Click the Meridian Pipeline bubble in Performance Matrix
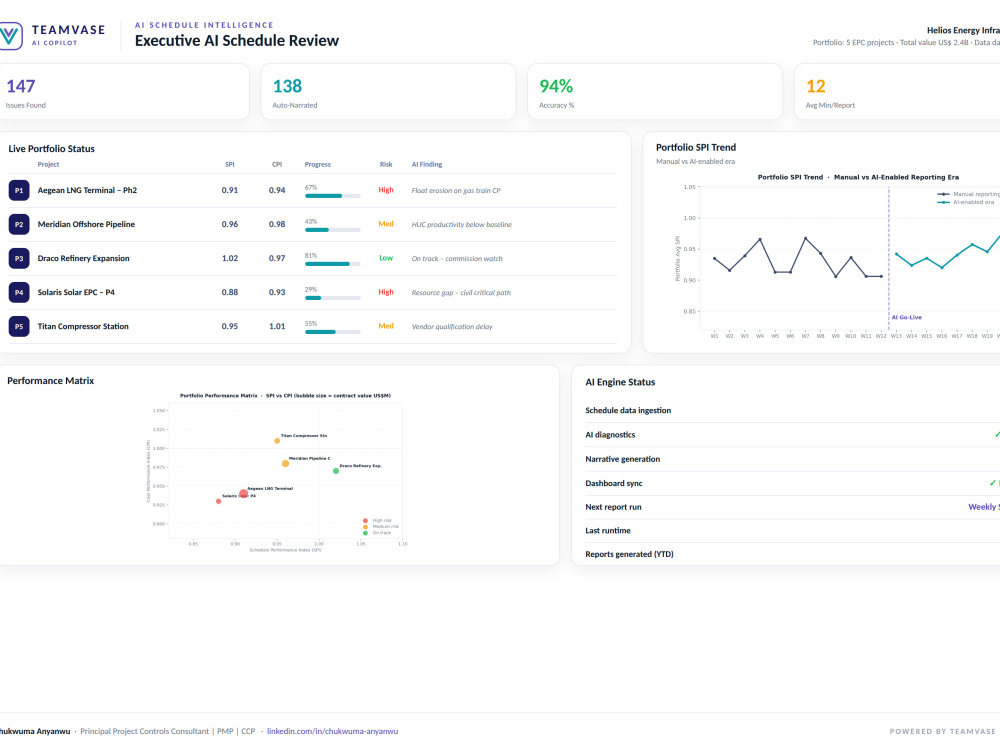This screenshot has height=750, width=1000. (286, 464)
